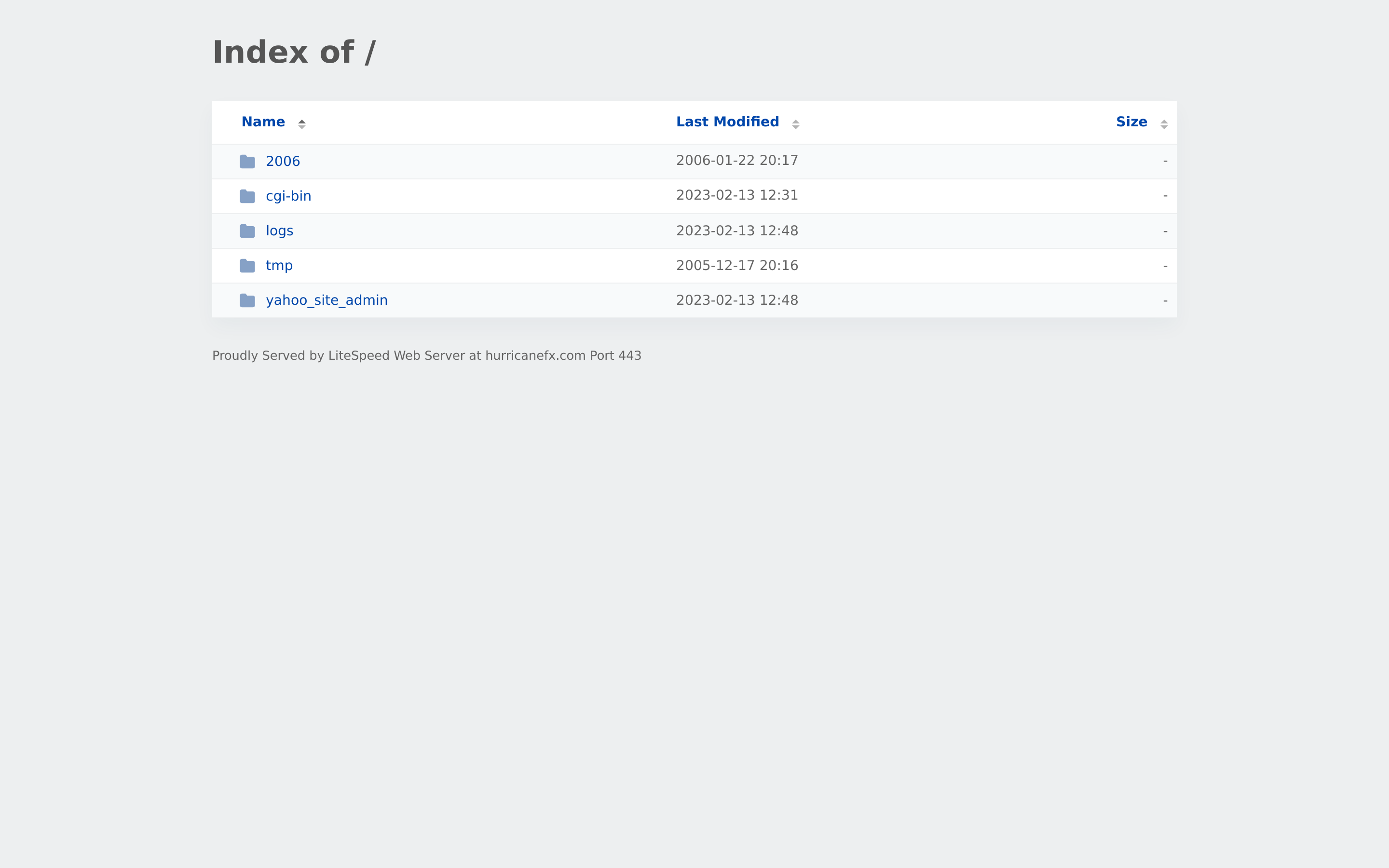Click the folder icon beside logs

coord(247,231)
